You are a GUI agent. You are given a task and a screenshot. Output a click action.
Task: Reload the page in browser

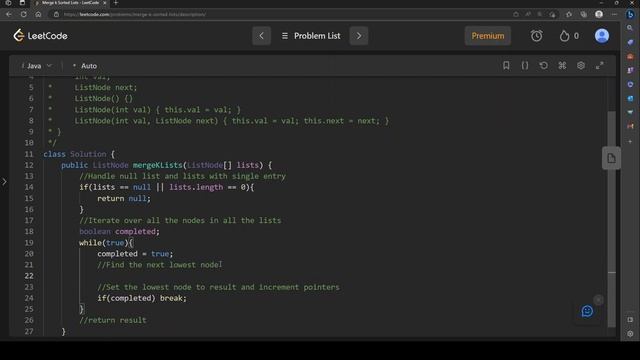(x=24, y=14)
